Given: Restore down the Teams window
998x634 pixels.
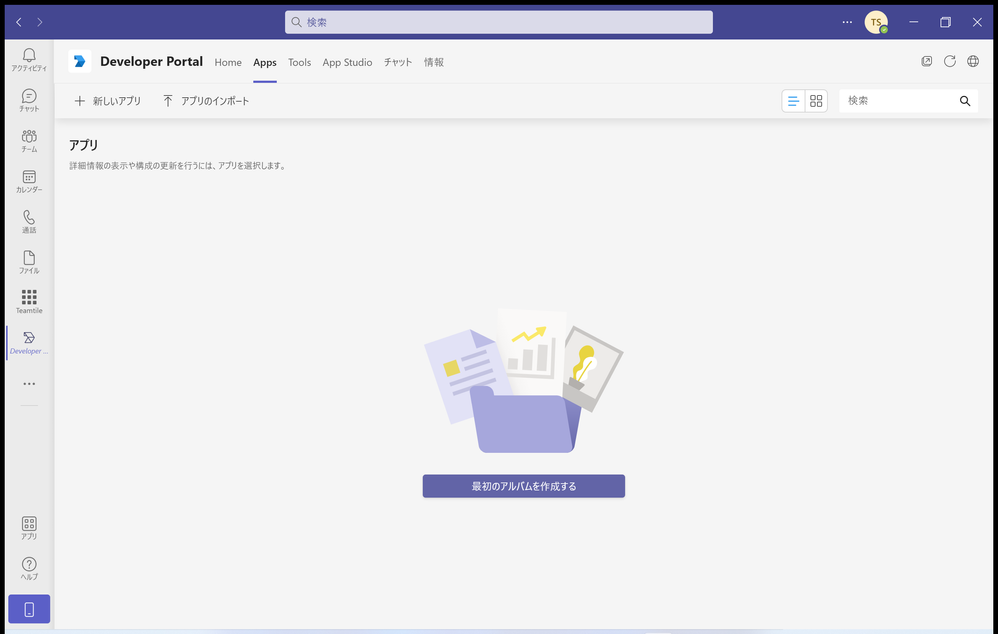Looking at the screenshot, I should tap(945, 22).
